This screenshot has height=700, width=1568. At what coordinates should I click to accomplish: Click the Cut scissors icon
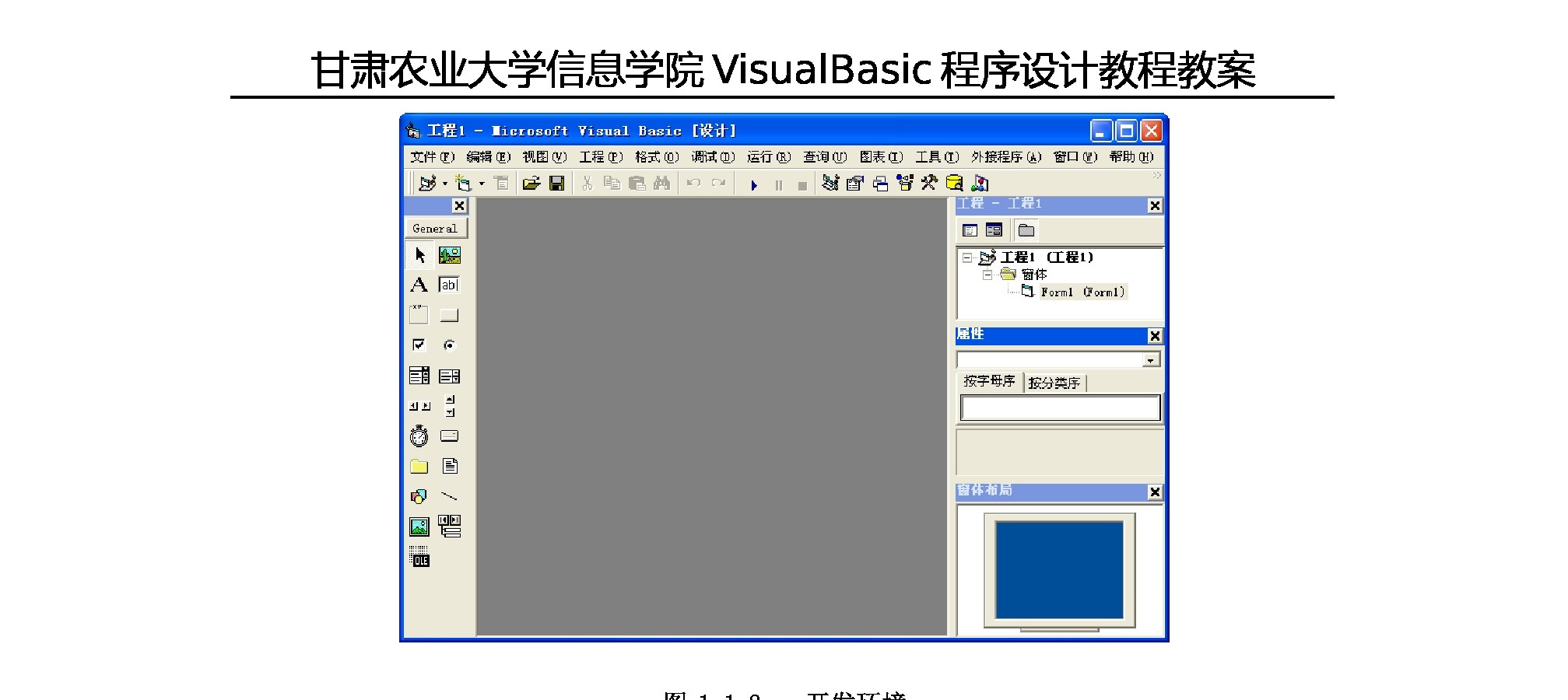pyautogui.click(x=588, y=183)
